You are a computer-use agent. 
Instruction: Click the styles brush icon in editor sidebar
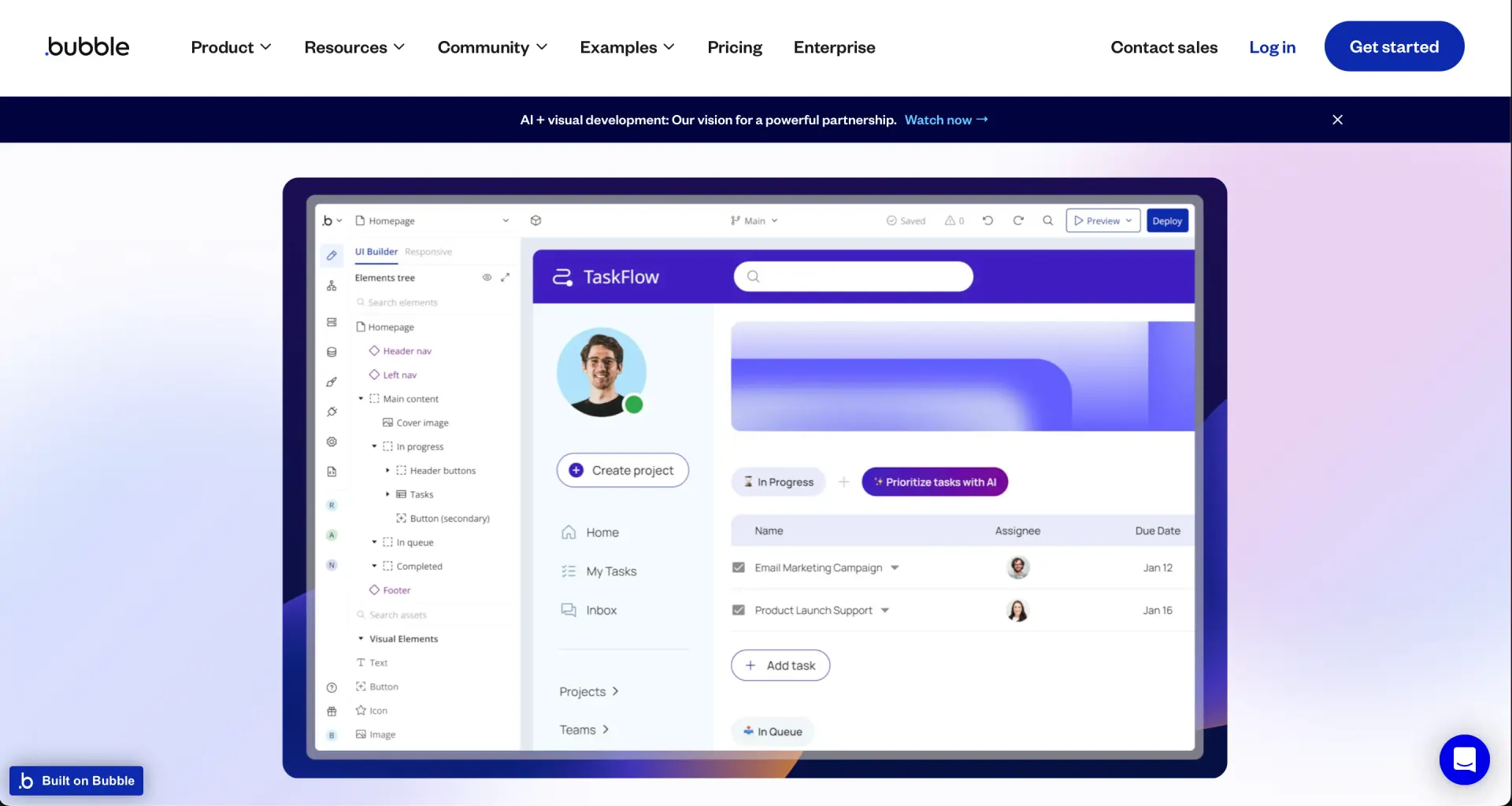332,382
